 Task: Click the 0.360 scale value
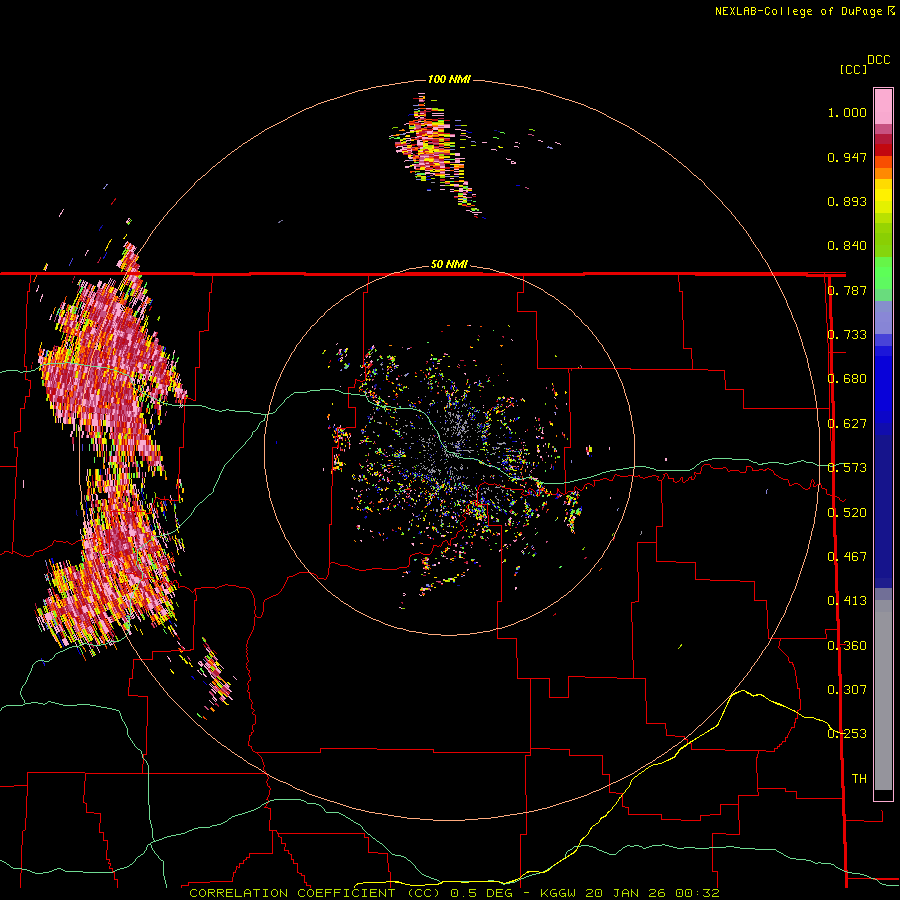coord(847,646)
